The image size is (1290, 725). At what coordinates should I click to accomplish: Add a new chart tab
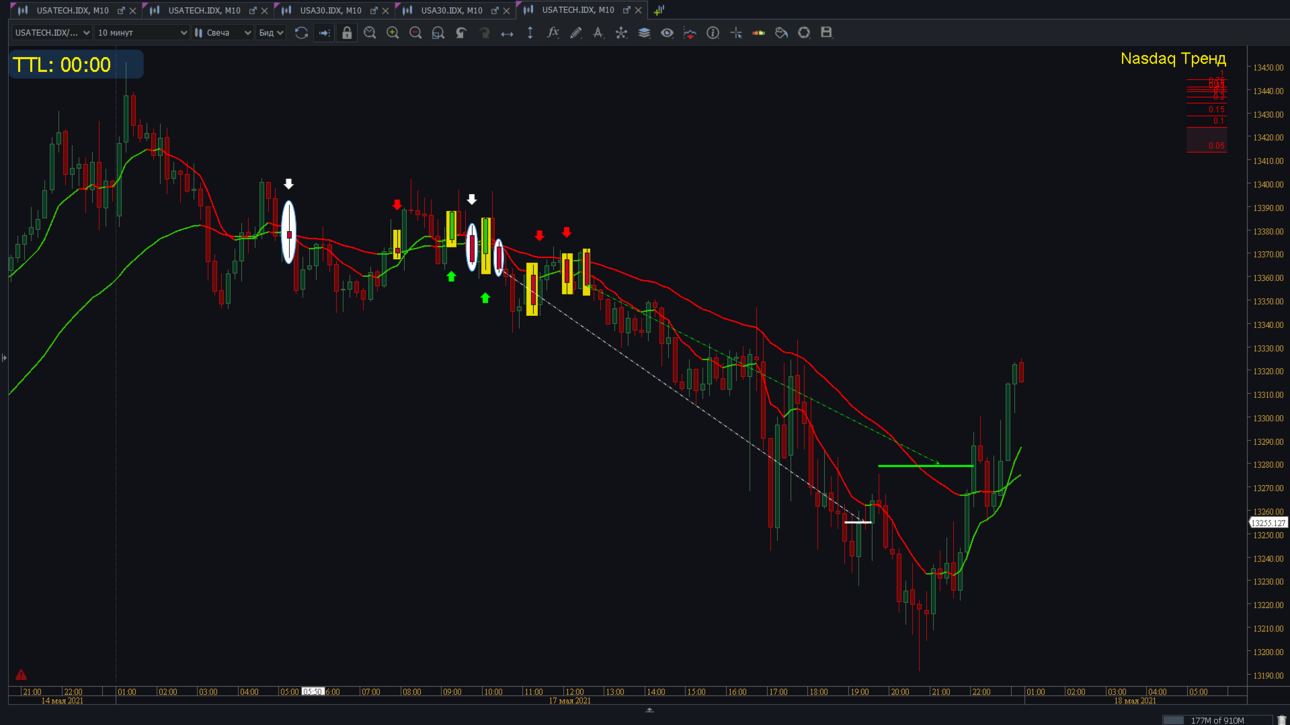[659, 10]
